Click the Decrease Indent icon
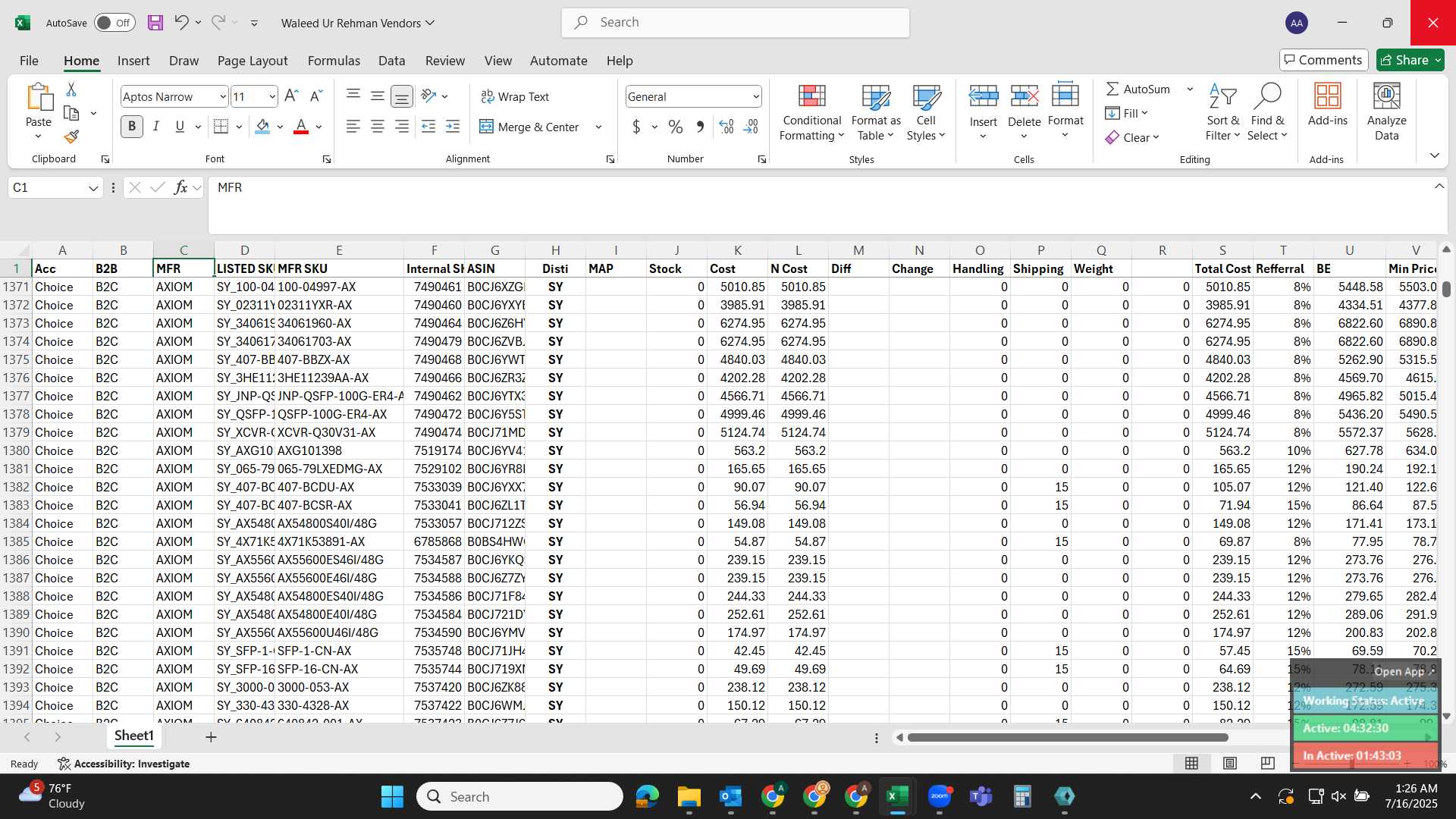Screen dimensions: 1456x819 428,127
